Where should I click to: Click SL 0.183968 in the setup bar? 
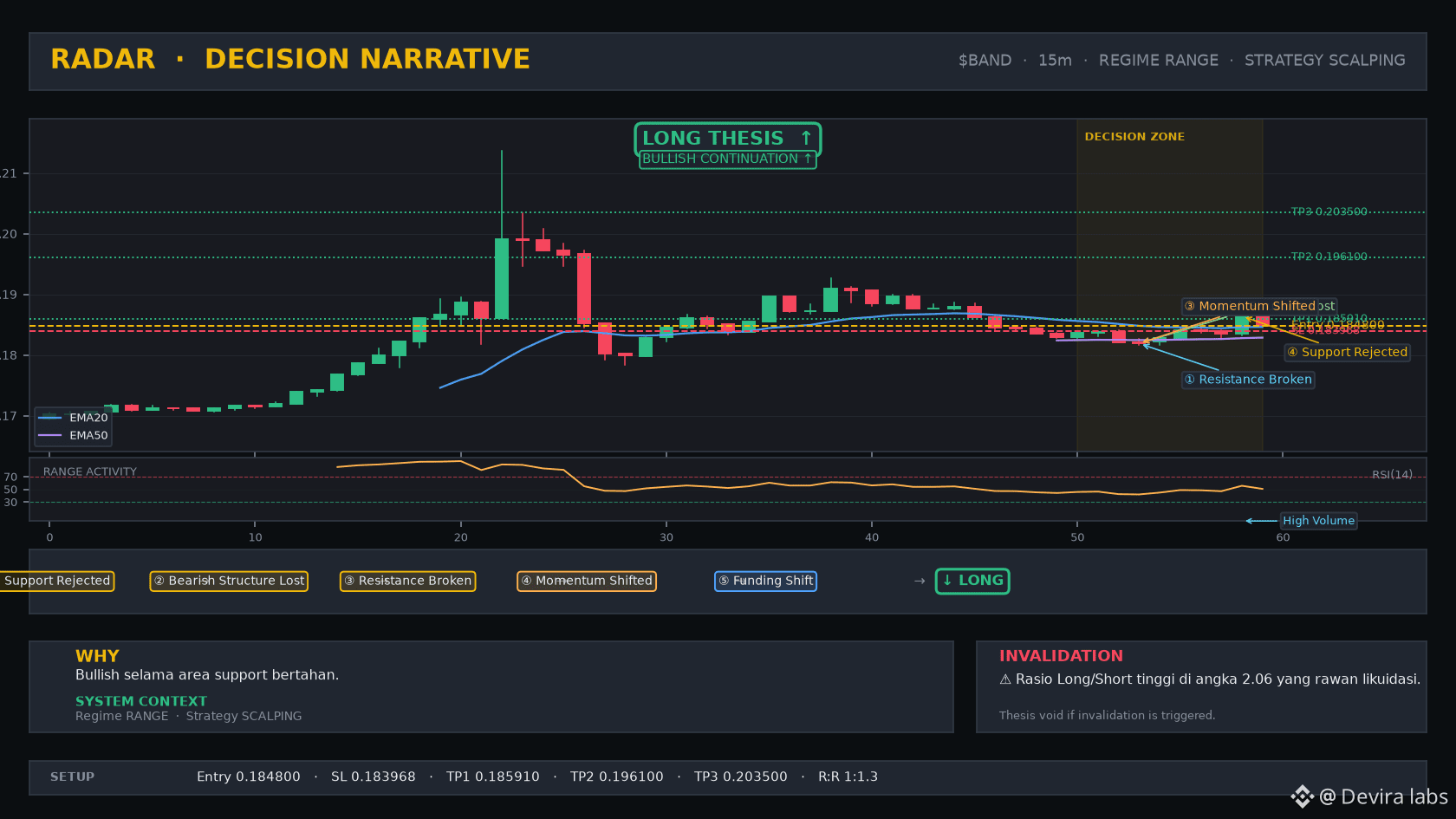pyautogui.click(x=374, y=777)
